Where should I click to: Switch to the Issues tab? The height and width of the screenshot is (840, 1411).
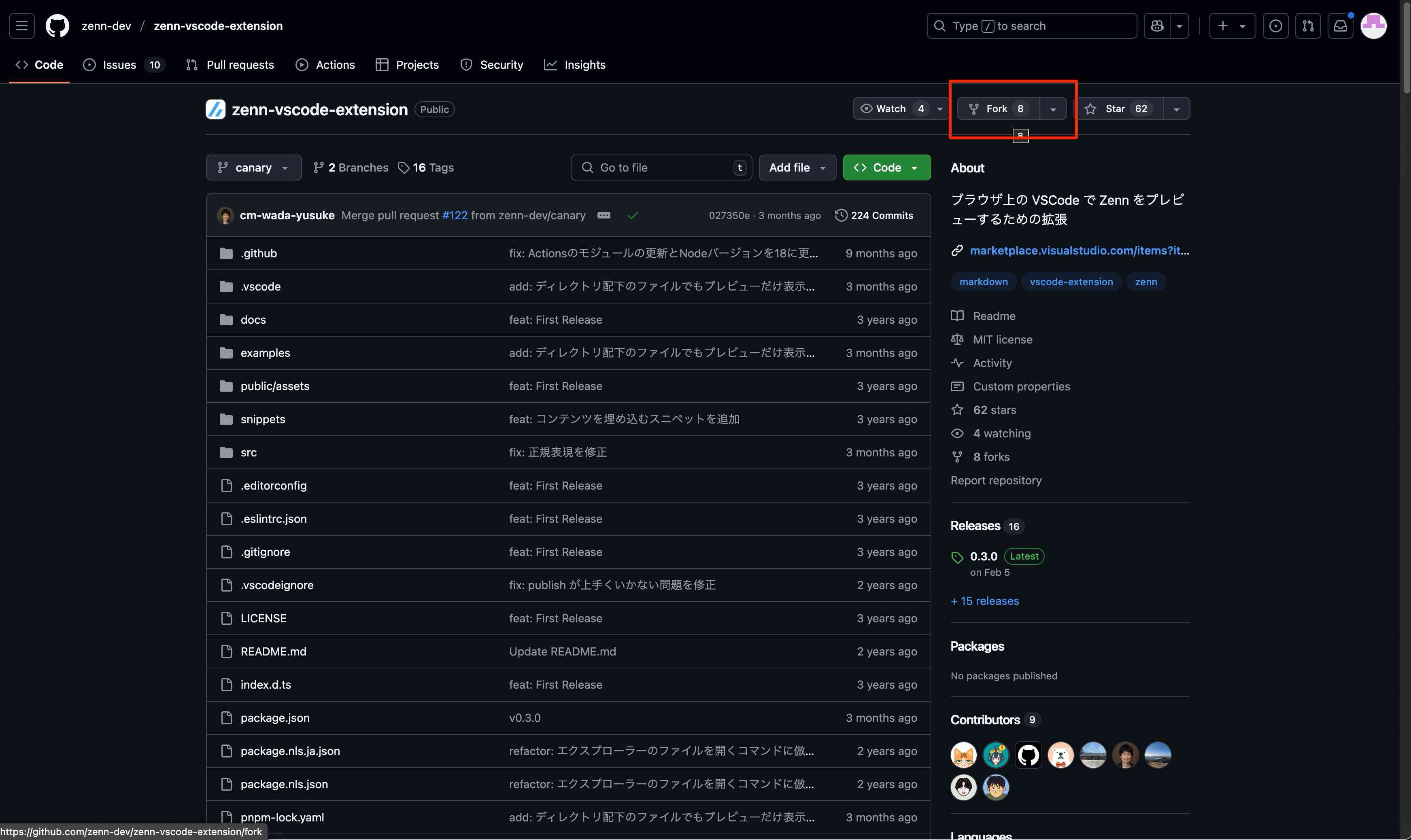[x=119, y=64]
